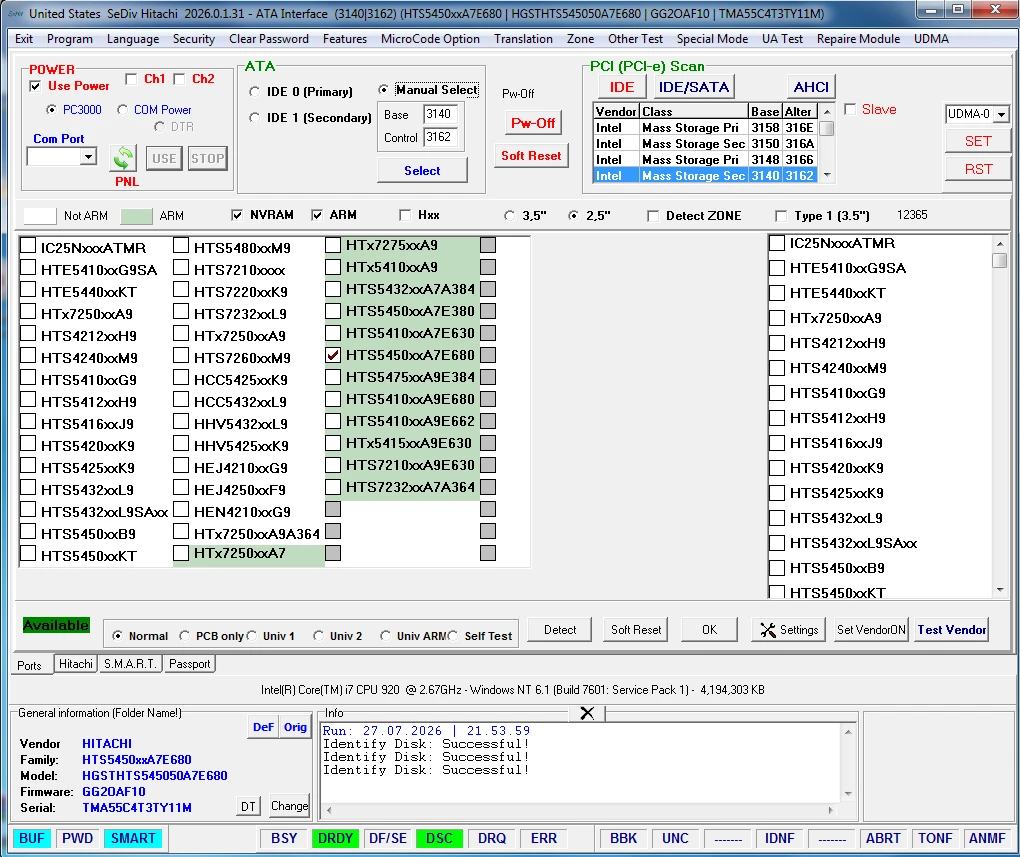Open the Program menu
1020x857 pixels.
pyautogui.click(x=70, y=39)
